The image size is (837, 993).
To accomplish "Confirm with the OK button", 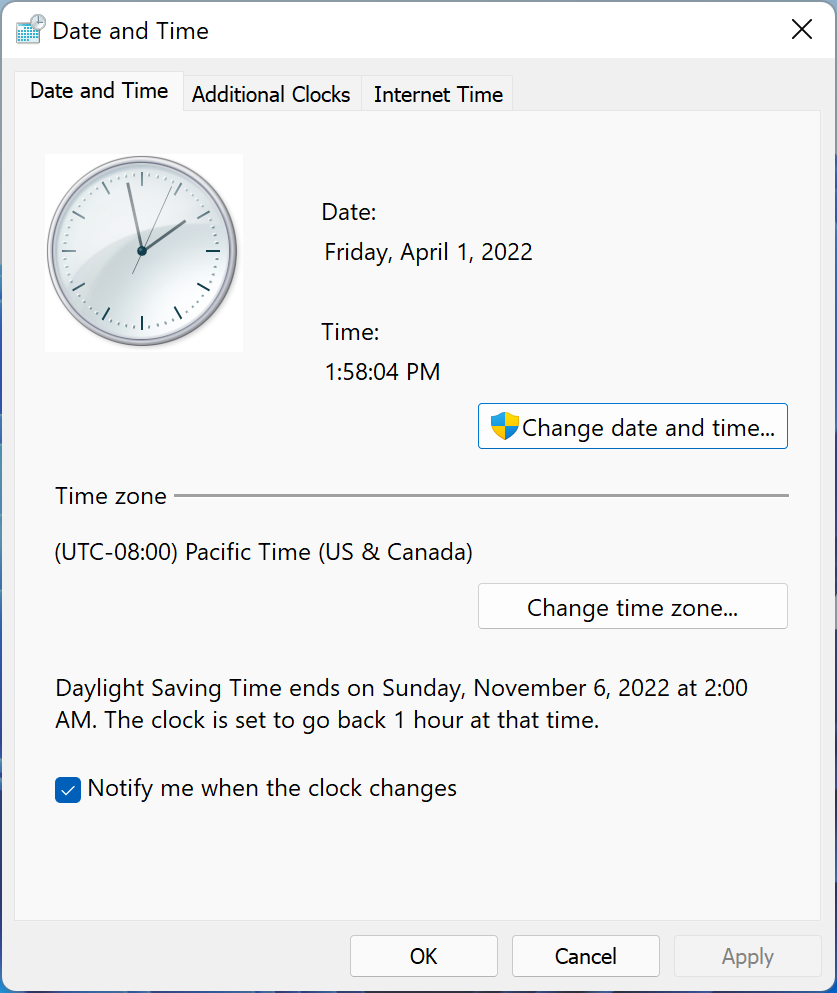I will point(423,956).
